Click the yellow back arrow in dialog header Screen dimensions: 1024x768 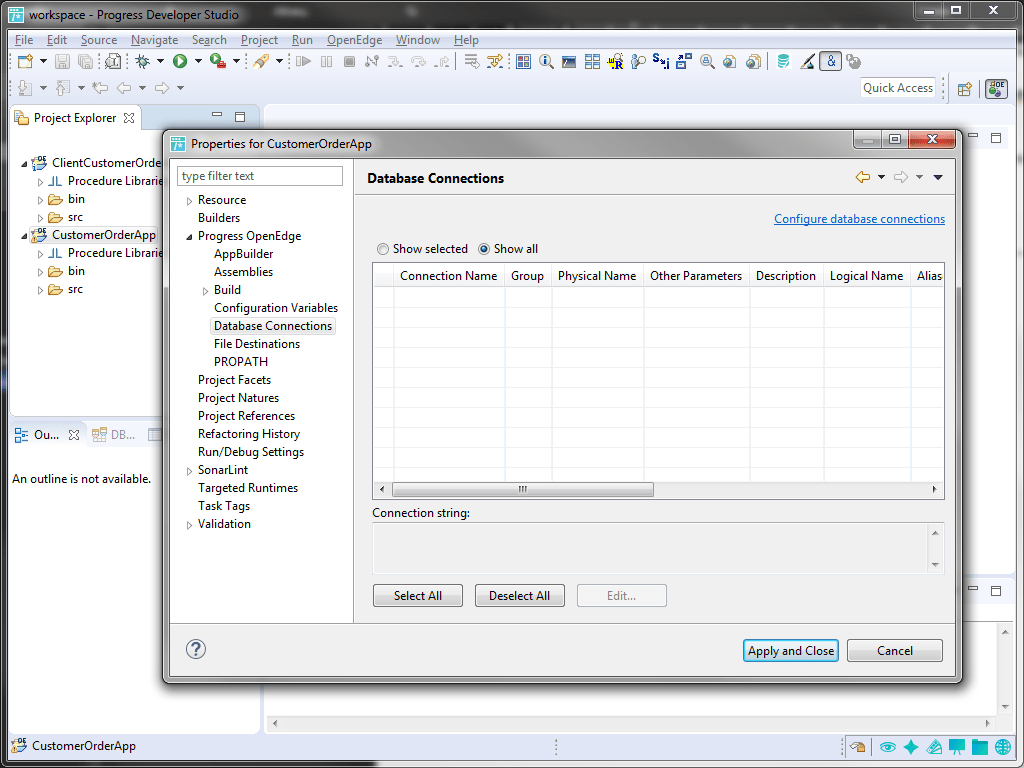863,177
